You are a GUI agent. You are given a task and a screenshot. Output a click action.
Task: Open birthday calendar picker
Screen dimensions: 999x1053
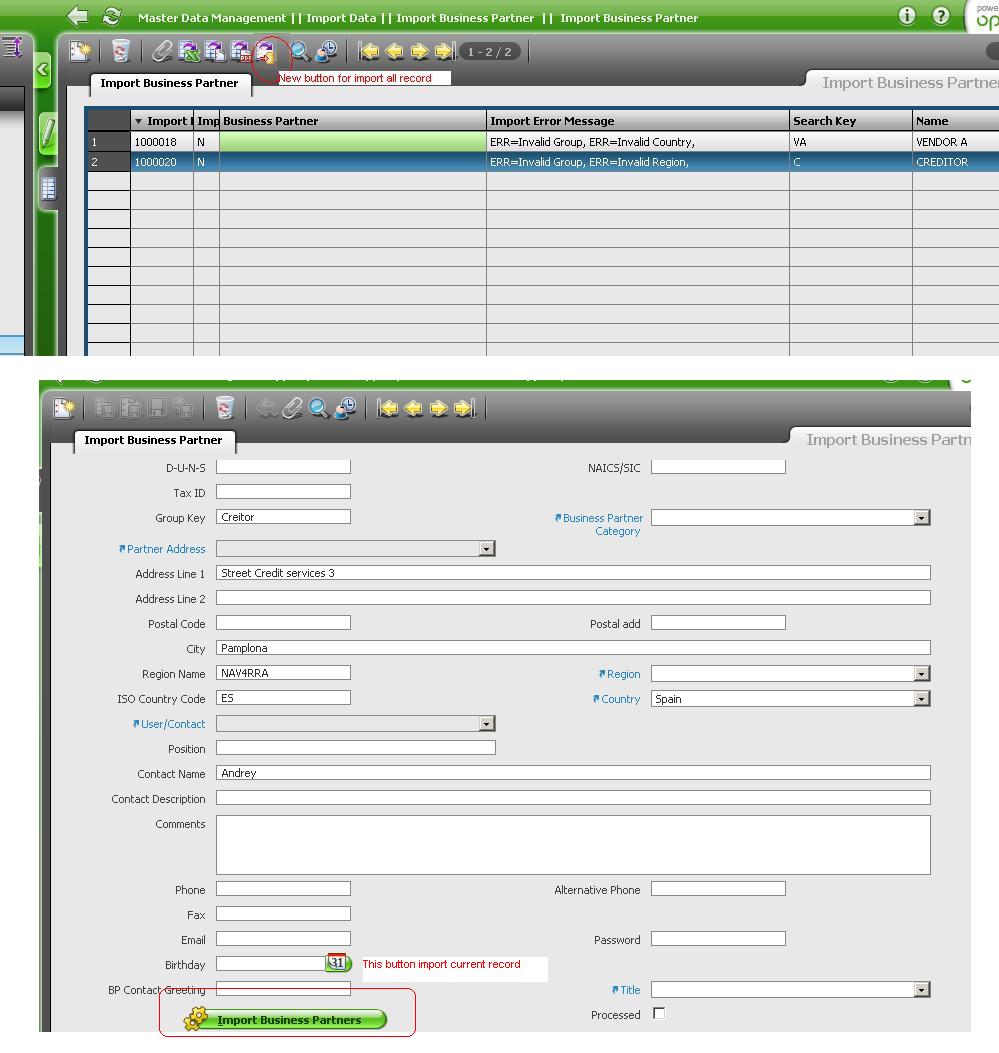[x=337, y=964]
